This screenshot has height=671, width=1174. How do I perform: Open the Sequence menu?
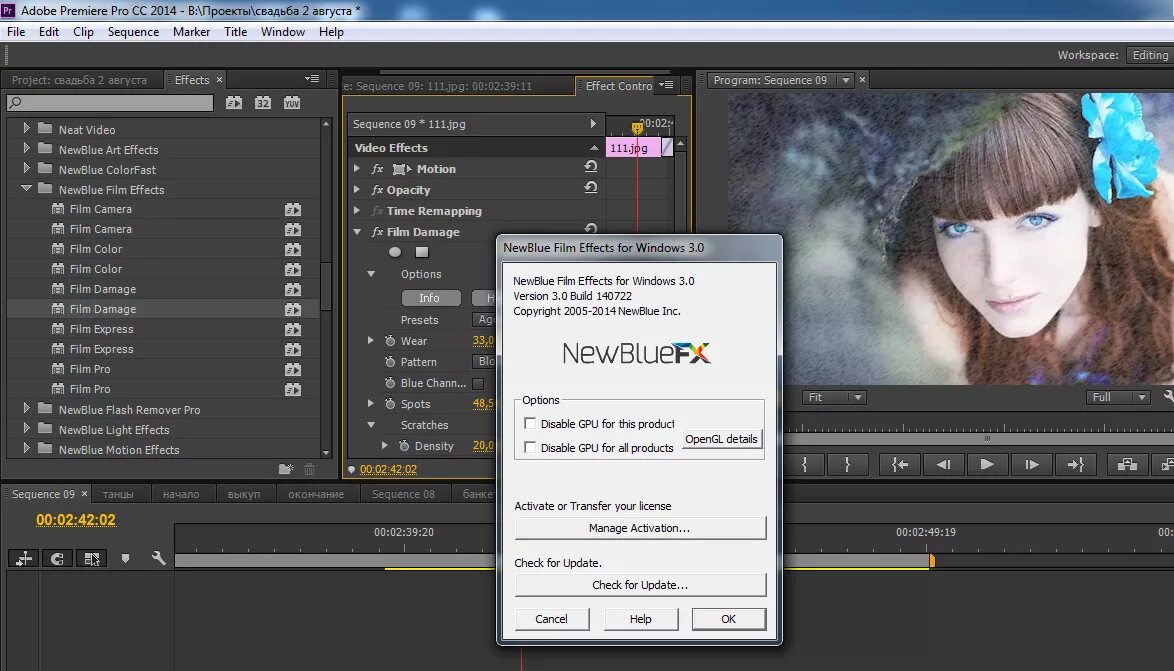[133, 31]
